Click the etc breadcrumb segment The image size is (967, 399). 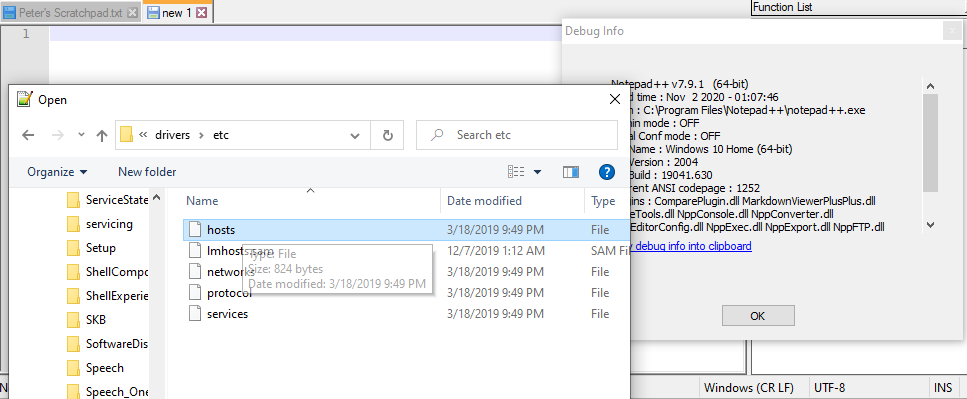tap(221, 135)
